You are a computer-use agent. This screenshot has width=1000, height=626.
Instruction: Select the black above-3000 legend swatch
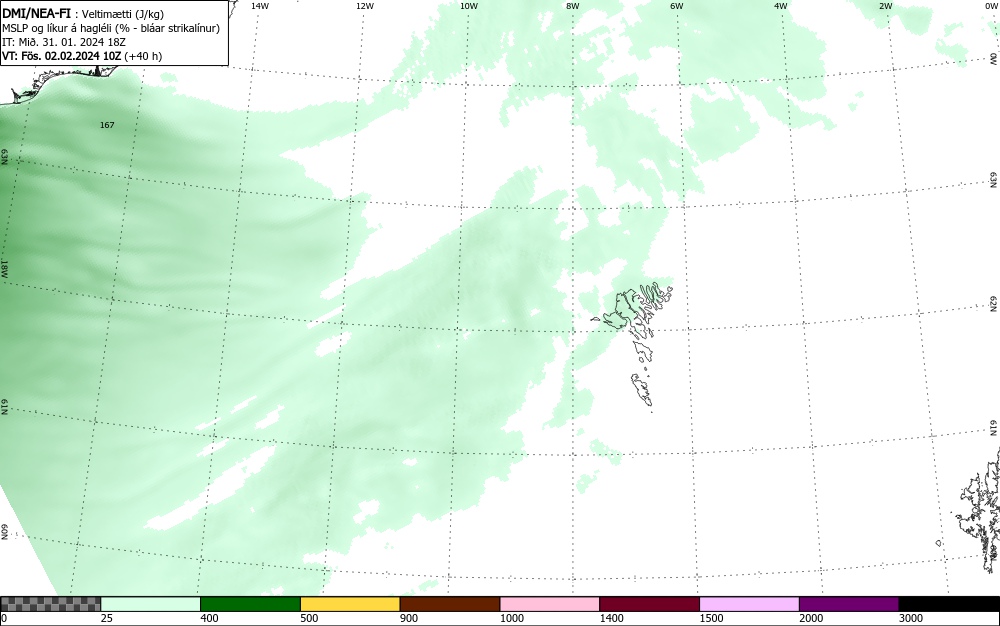(949, 604)
